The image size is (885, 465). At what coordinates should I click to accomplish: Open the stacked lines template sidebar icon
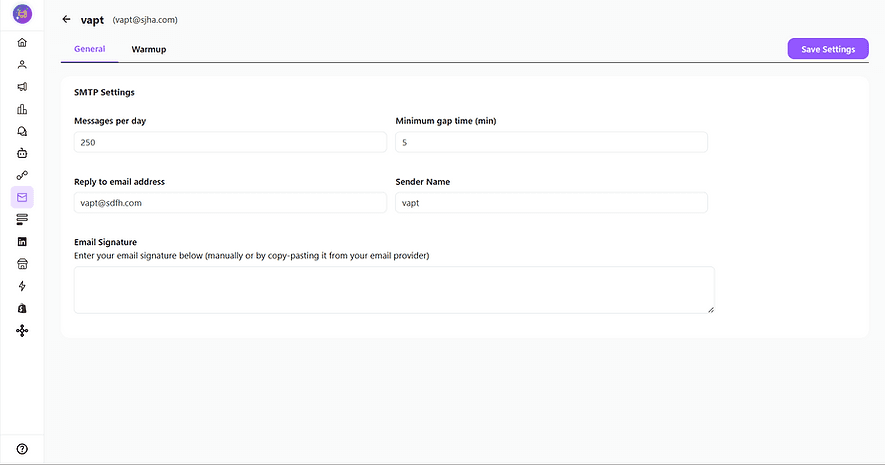(22, 220)
